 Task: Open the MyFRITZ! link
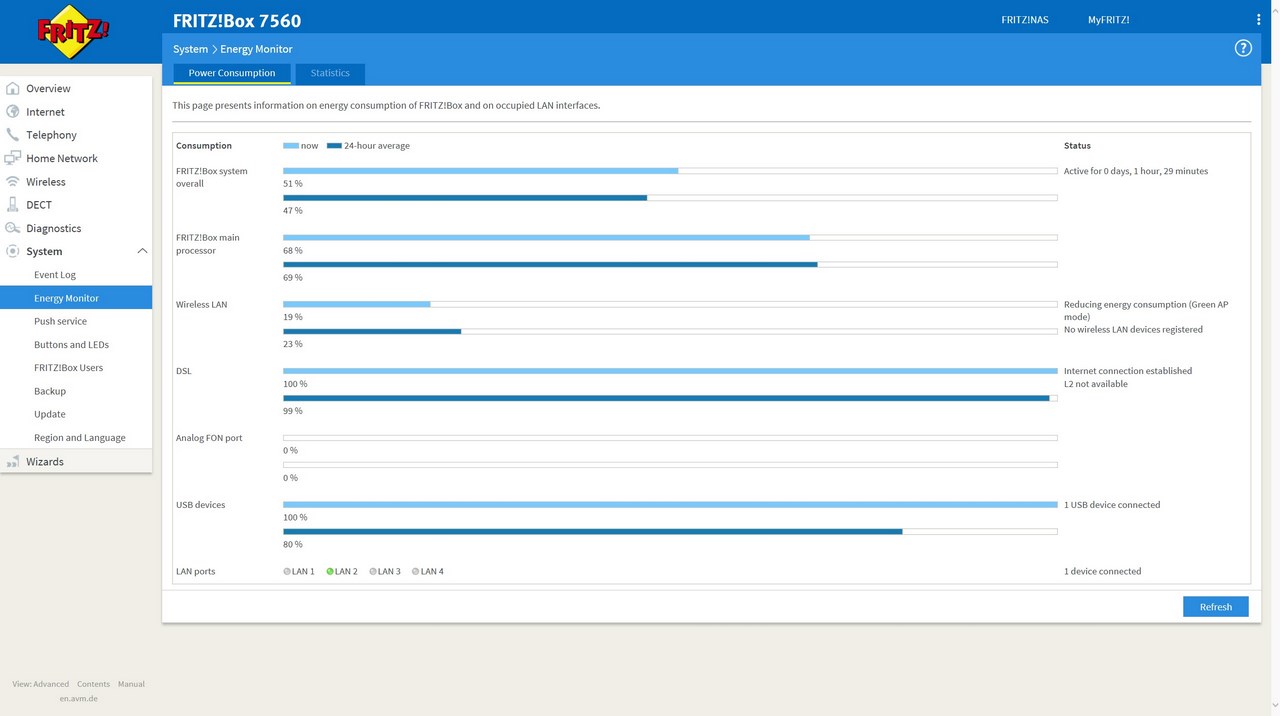[1108, 20]
